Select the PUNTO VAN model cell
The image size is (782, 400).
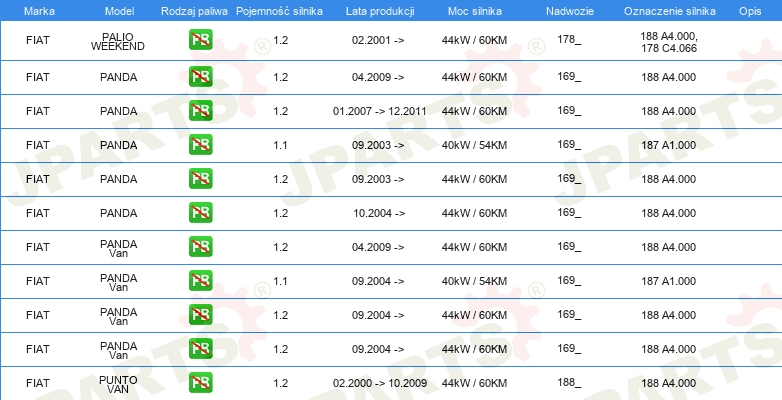click(x=118, y=384)
